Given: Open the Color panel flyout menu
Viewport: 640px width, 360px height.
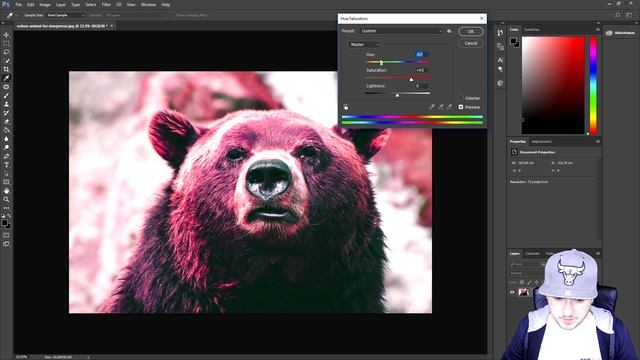Looking at the screenshot, I should pos(598,29).
